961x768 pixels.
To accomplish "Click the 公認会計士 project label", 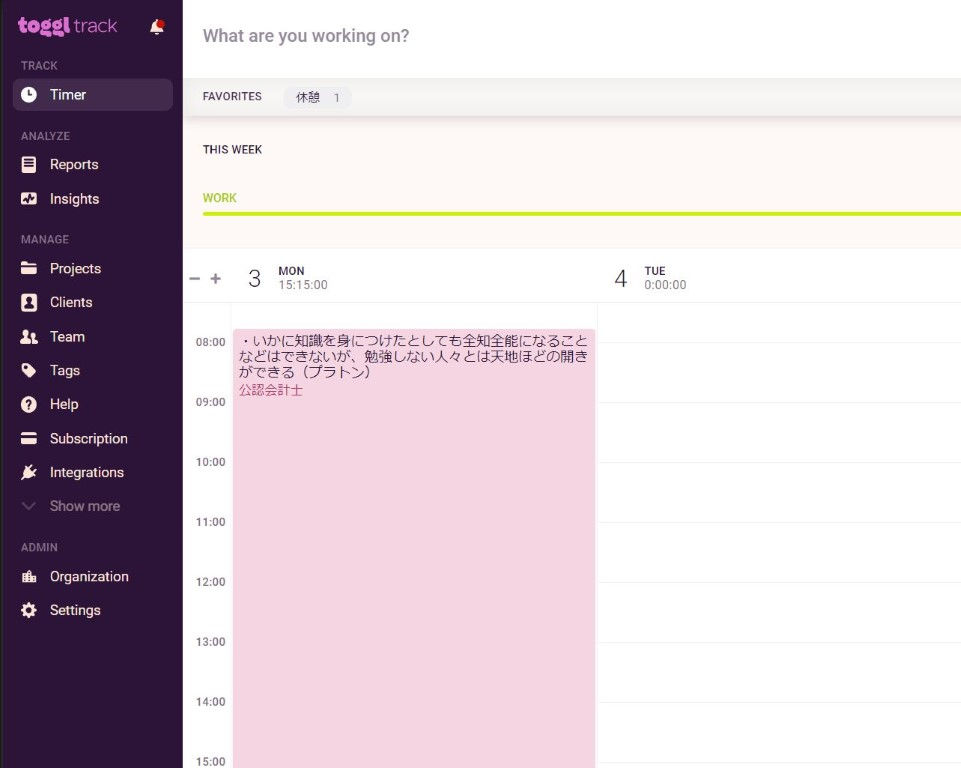I will (x=271, y=390).
